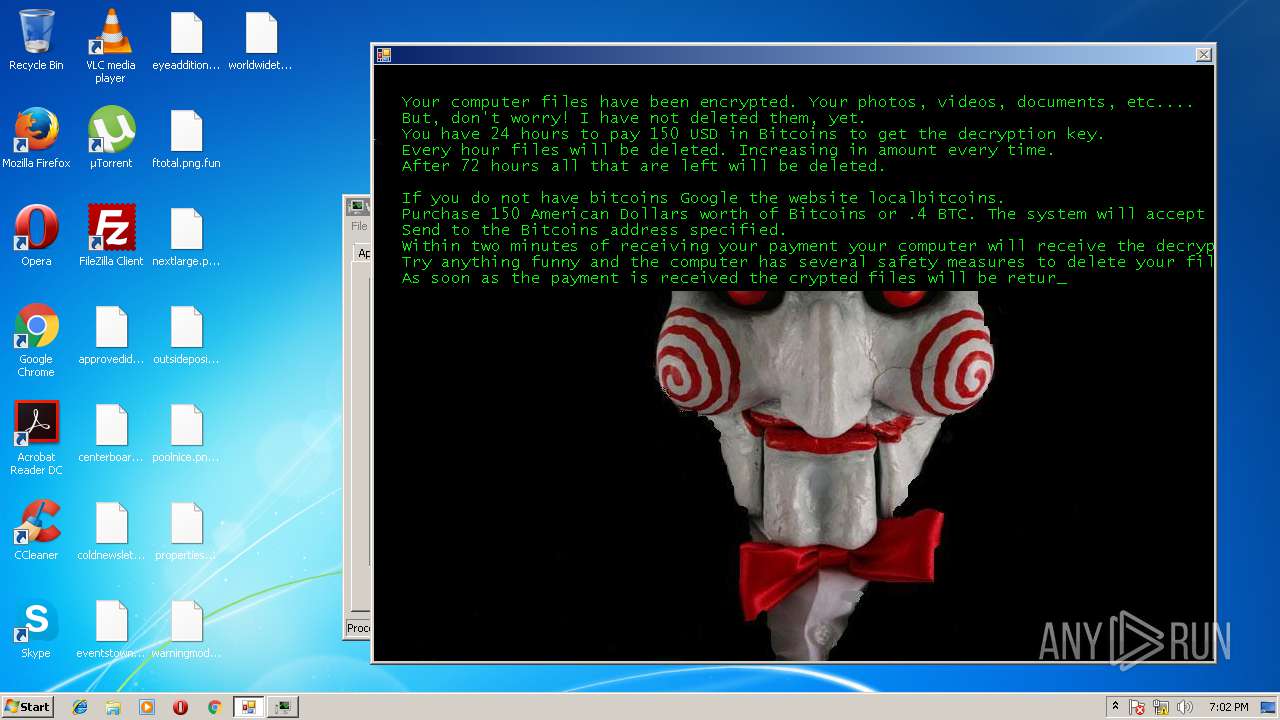1280x720 pixels.
Task: Open Windows Explorer folder in taskbar
Action: tap(113, 707)
